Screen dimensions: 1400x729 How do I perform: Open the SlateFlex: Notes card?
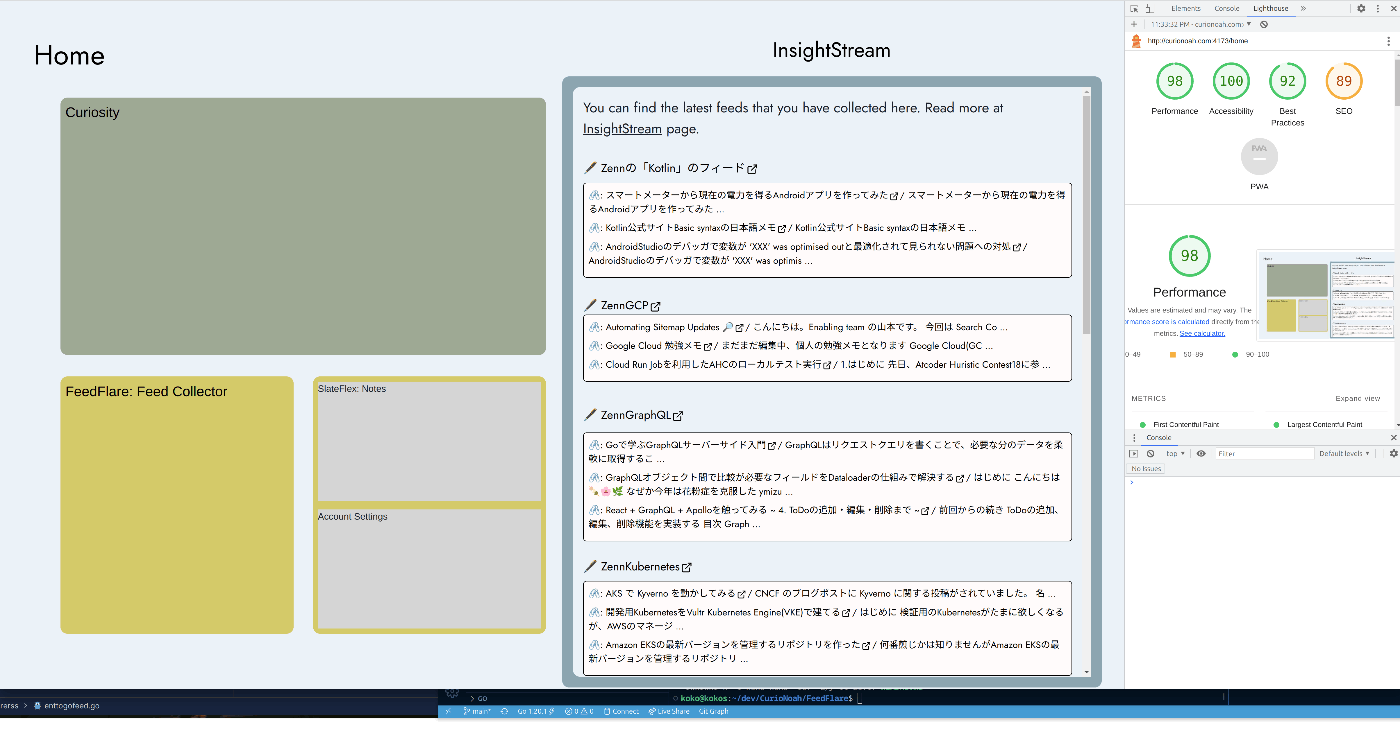click(429, 441)
